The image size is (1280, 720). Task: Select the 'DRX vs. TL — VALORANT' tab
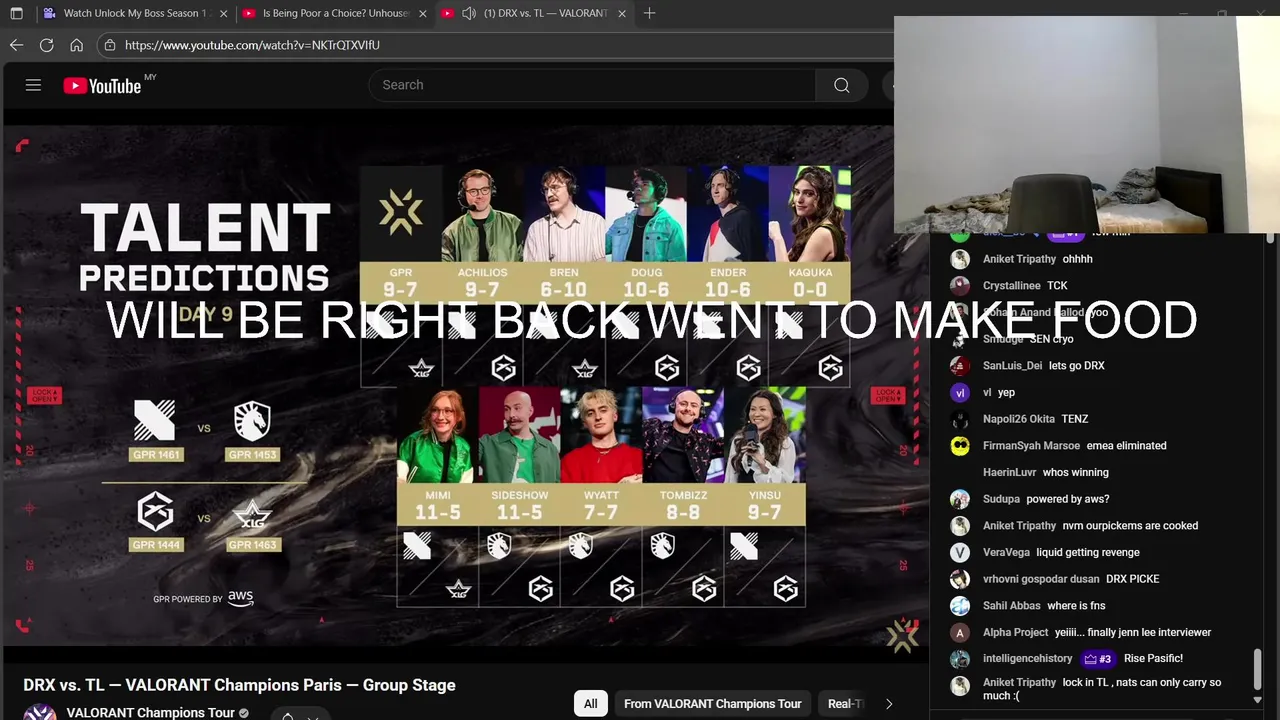click(x=533, y=14)
